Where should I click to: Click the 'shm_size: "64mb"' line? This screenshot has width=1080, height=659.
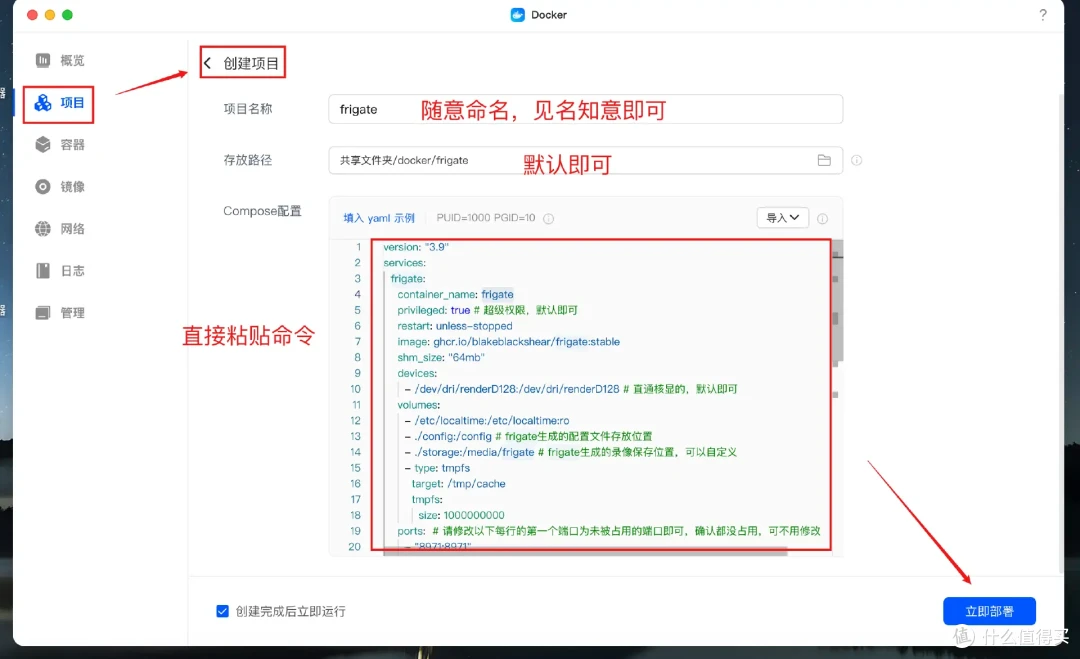click(x=441, y=358)
